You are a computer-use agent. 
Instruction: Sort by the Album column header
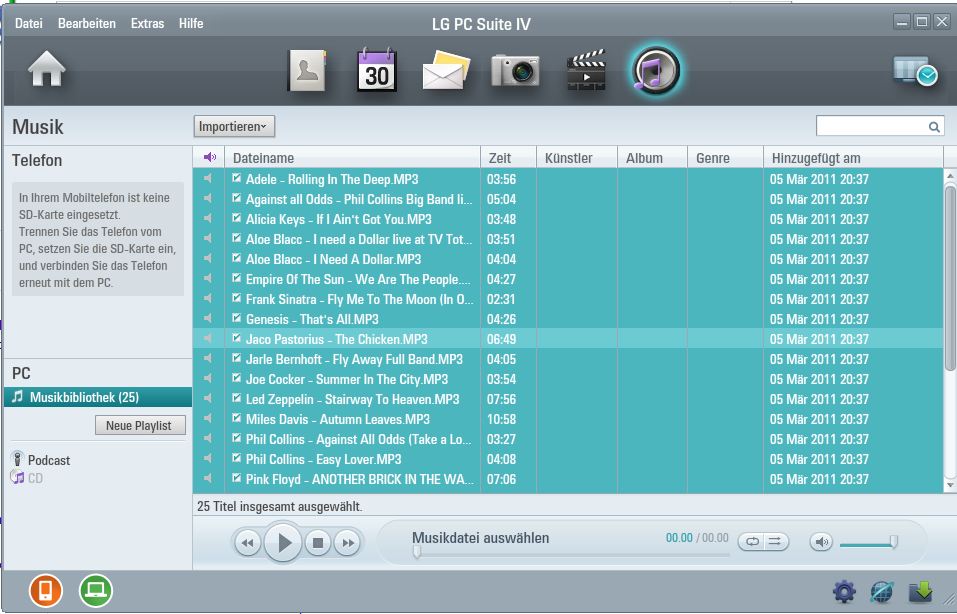click(652, 157)
